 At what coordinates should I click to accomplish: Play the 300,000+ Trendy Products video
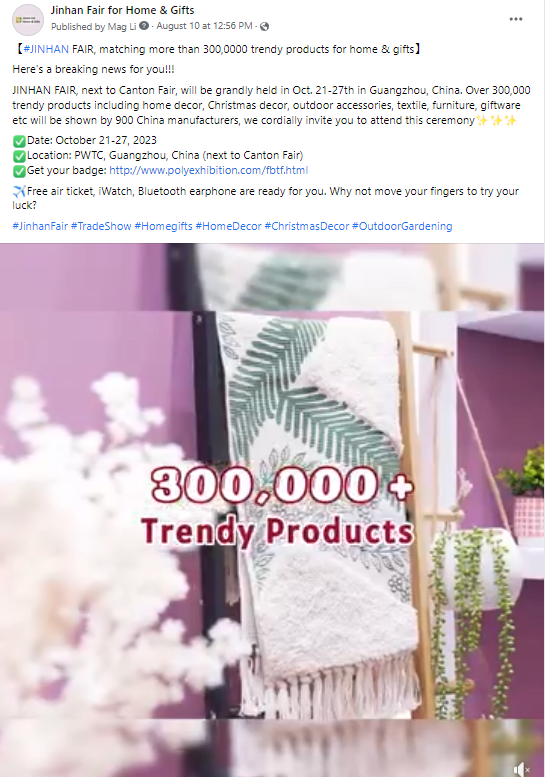[x=272, y=510]
